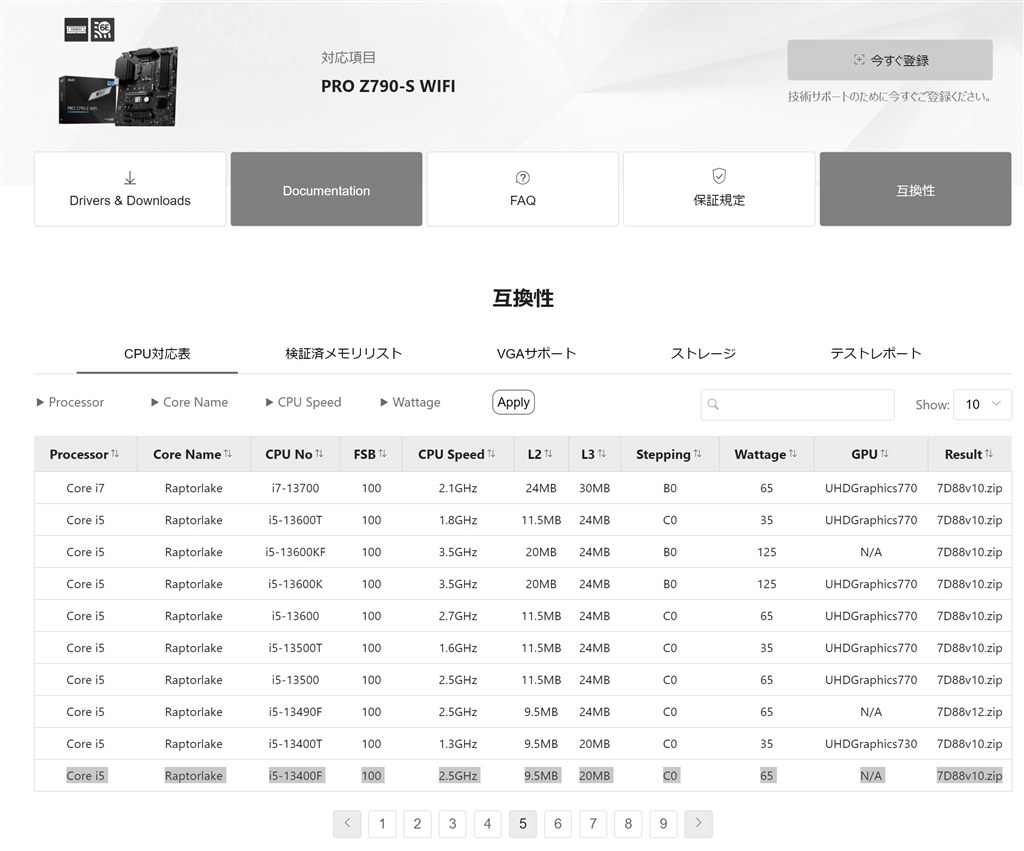Click the download arrow icon on Drivers & Downloads

(x=129, y=176)
